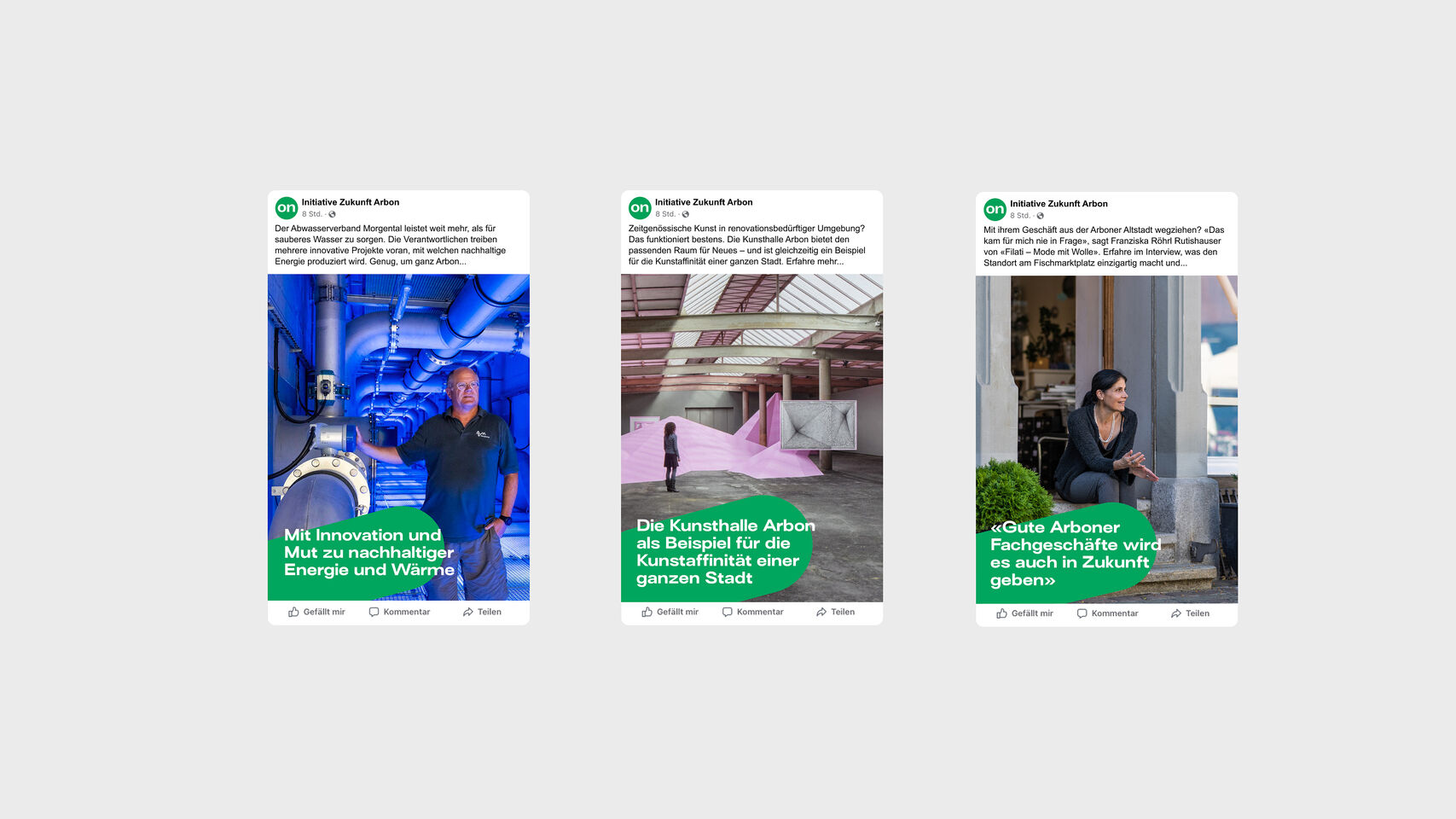
Task: Click post text starting 'Mit ihrem Geschäft aus der Arboner'
Action: point(1104,247)
